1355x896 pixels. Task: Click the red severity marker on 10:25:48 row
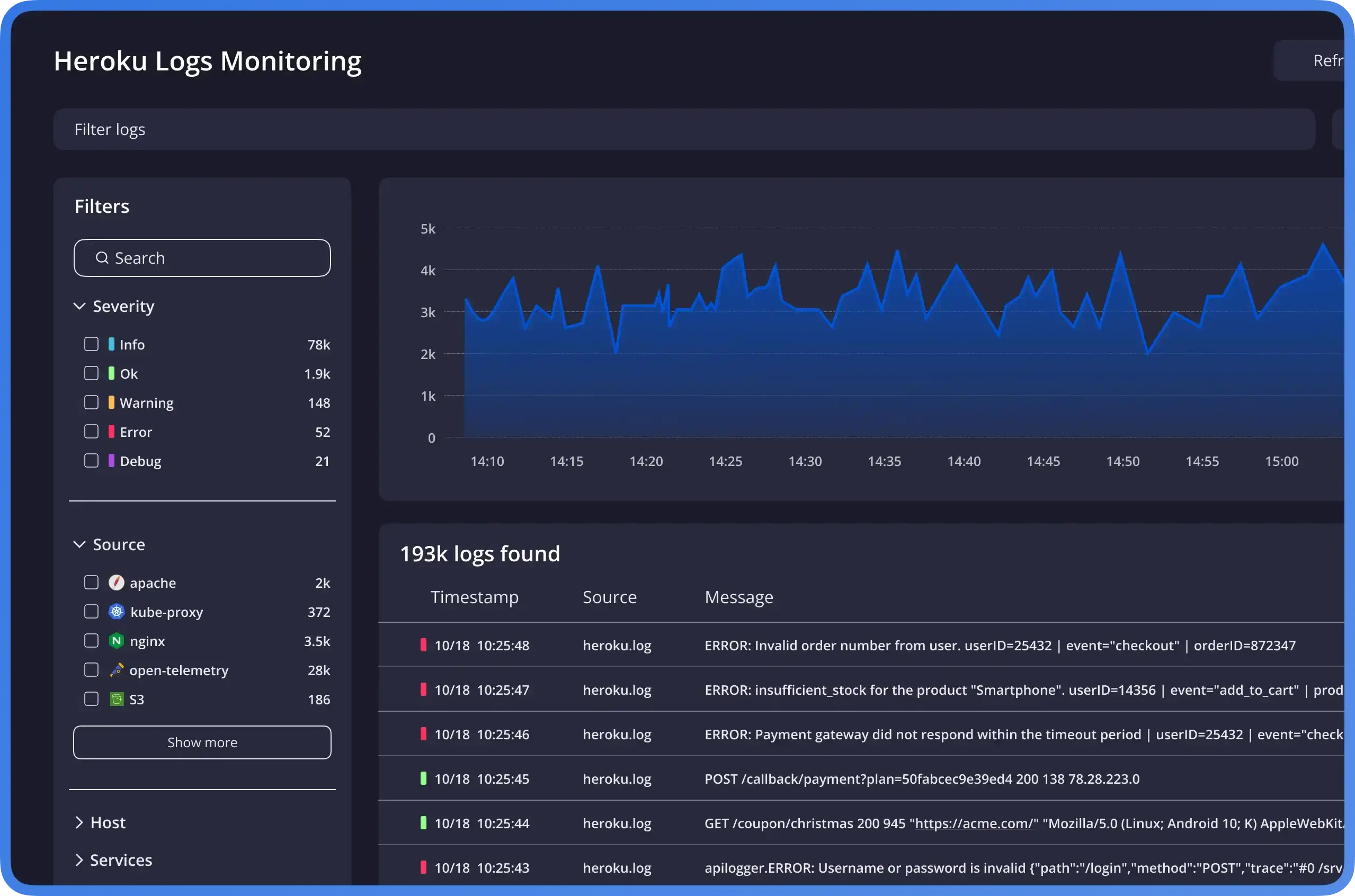click(x=423, y=644)
